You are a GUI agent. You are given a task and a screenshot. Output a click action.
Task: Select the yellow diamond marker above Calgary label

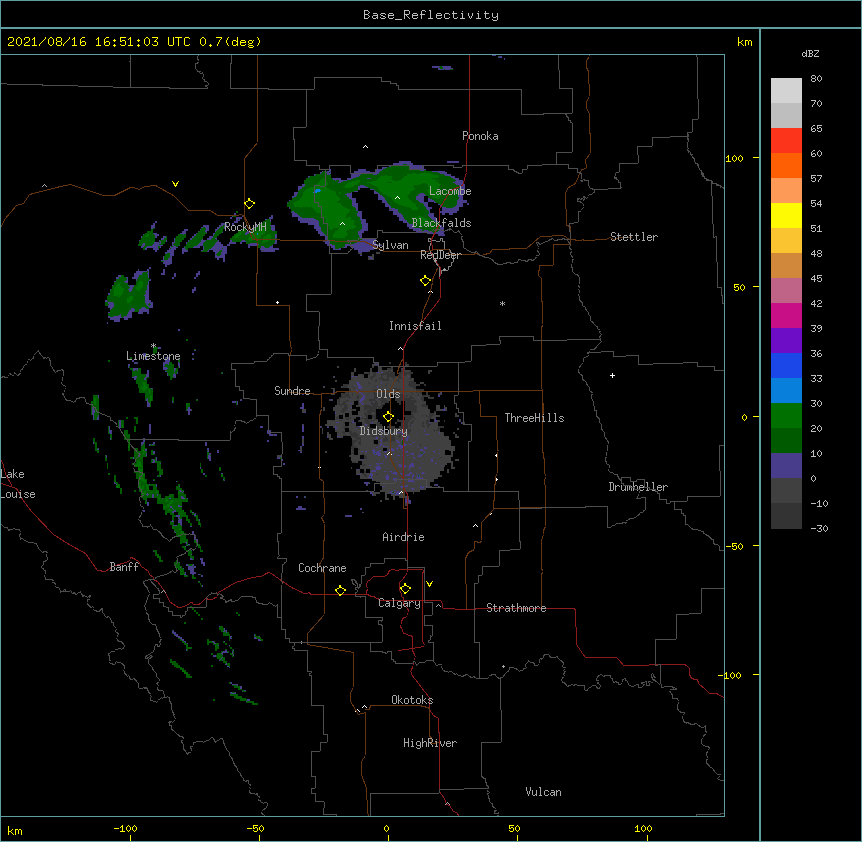(x=405, y=589)
